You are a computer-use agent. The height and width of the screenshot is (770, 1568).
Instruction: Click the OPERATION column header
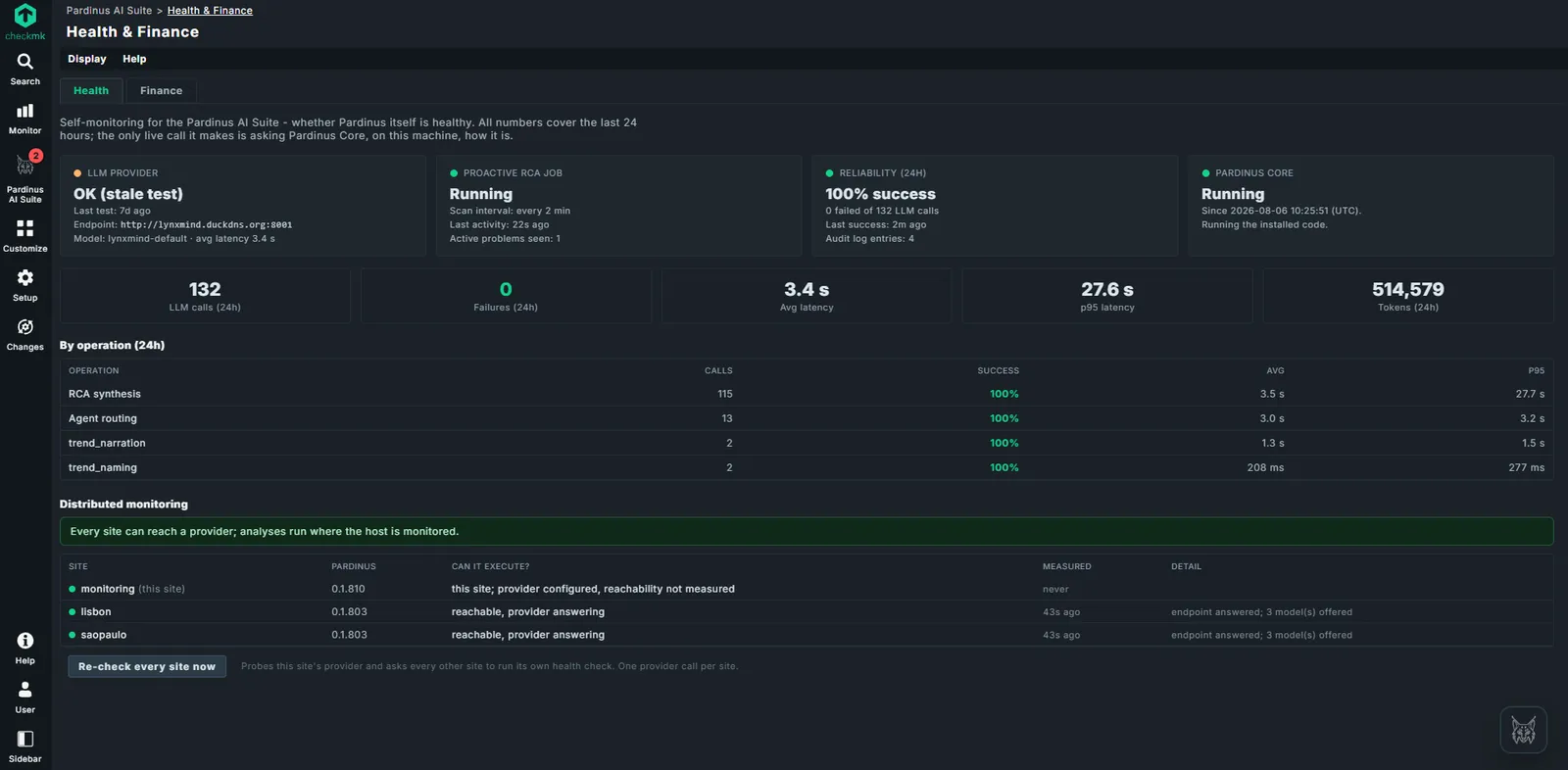point(93,370)
